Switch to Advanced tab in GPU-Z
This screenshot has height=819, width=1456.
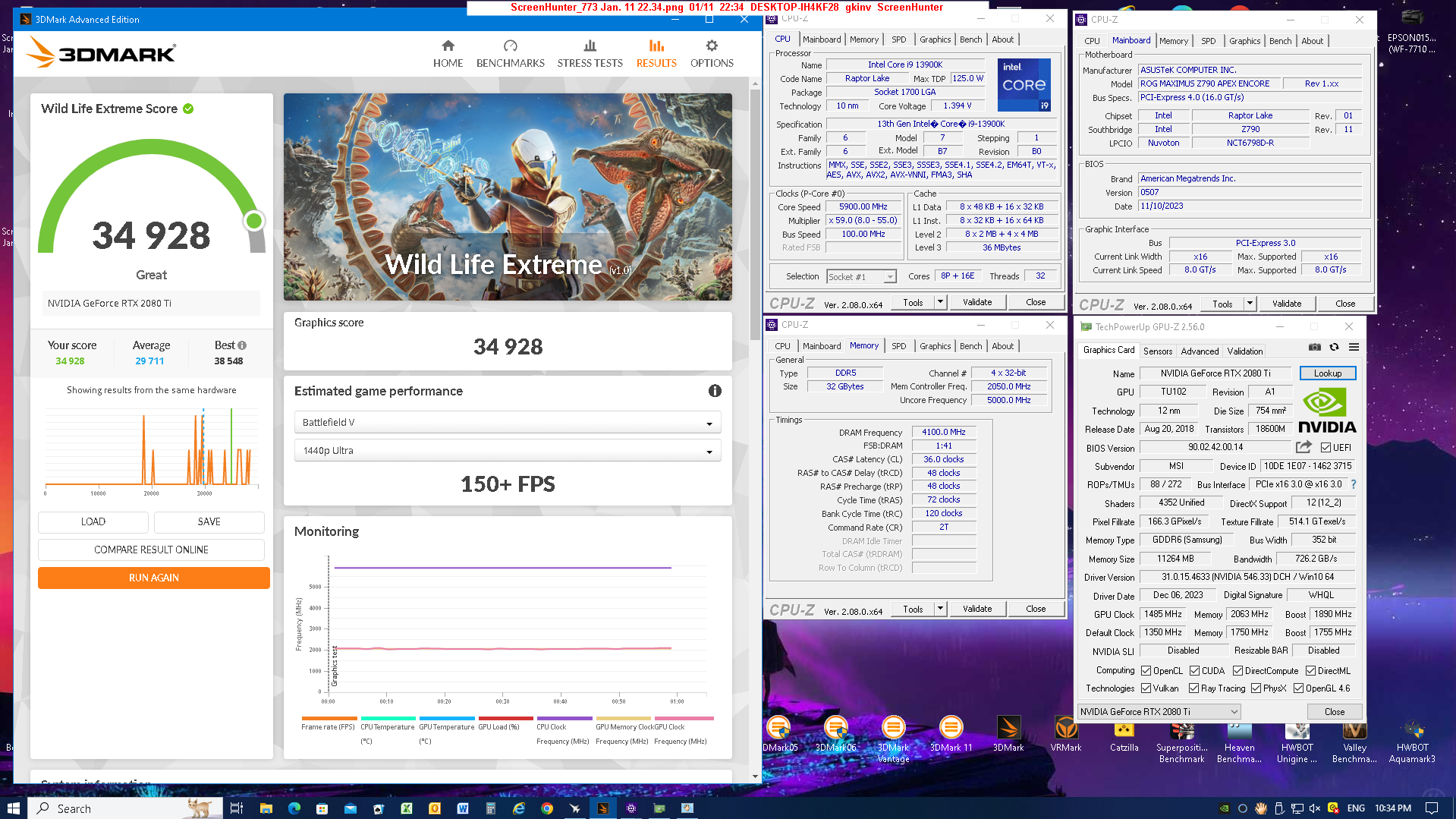click(1200, 351)
